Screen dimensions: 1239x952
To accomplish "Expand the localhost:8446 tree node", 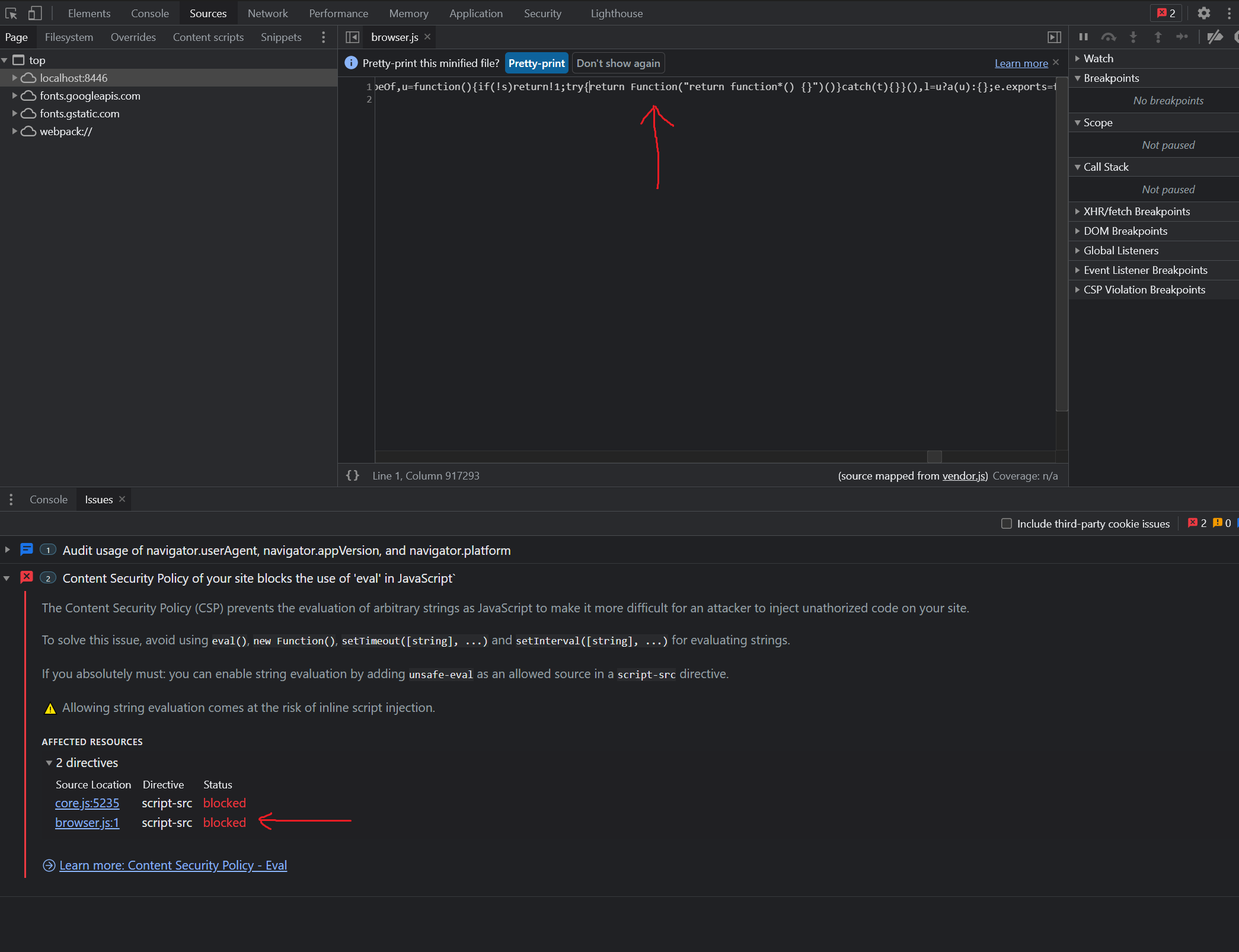I will point(14,78).
